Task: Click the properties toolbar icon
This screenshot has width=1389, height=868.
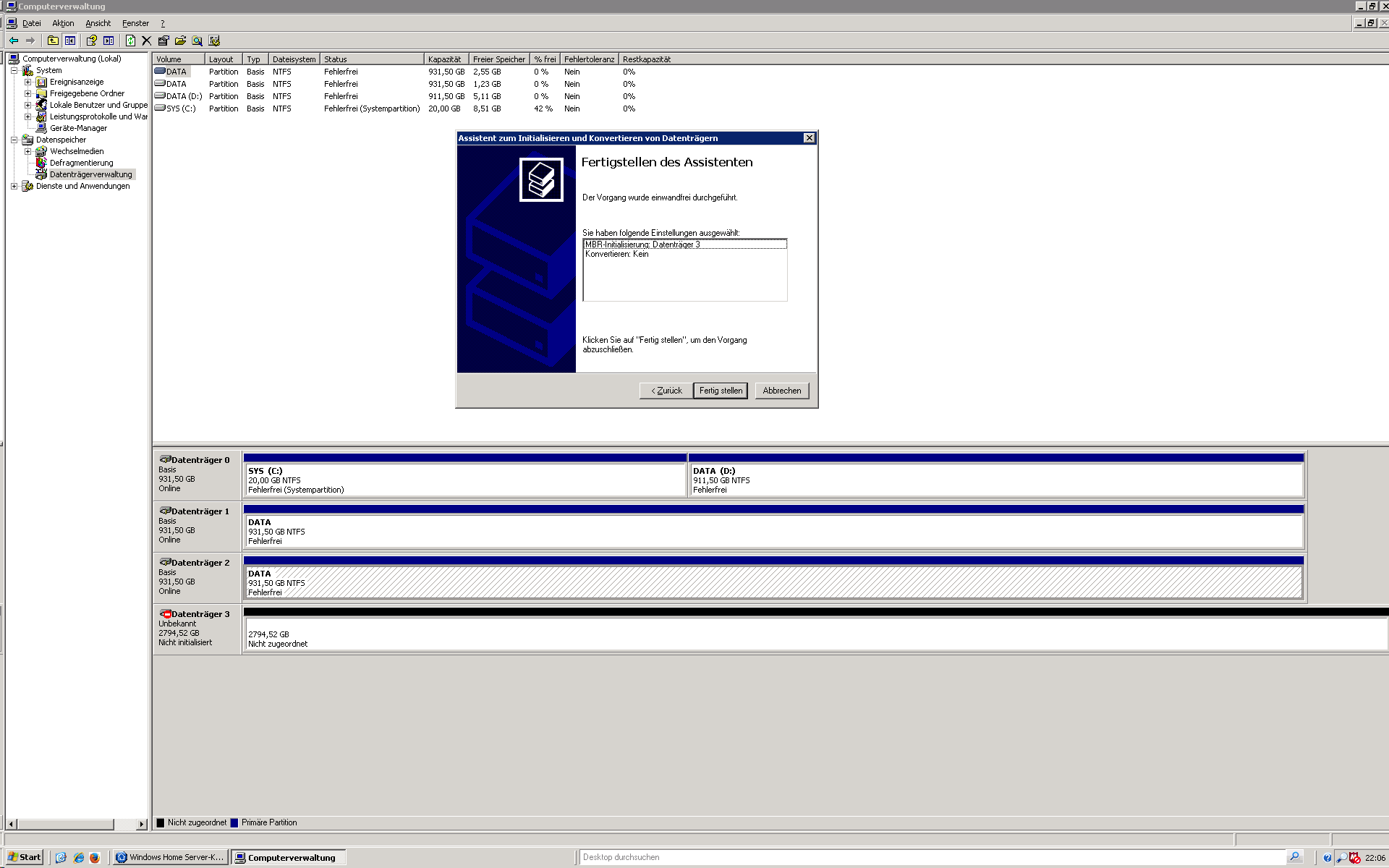Action: pos(163,41)
